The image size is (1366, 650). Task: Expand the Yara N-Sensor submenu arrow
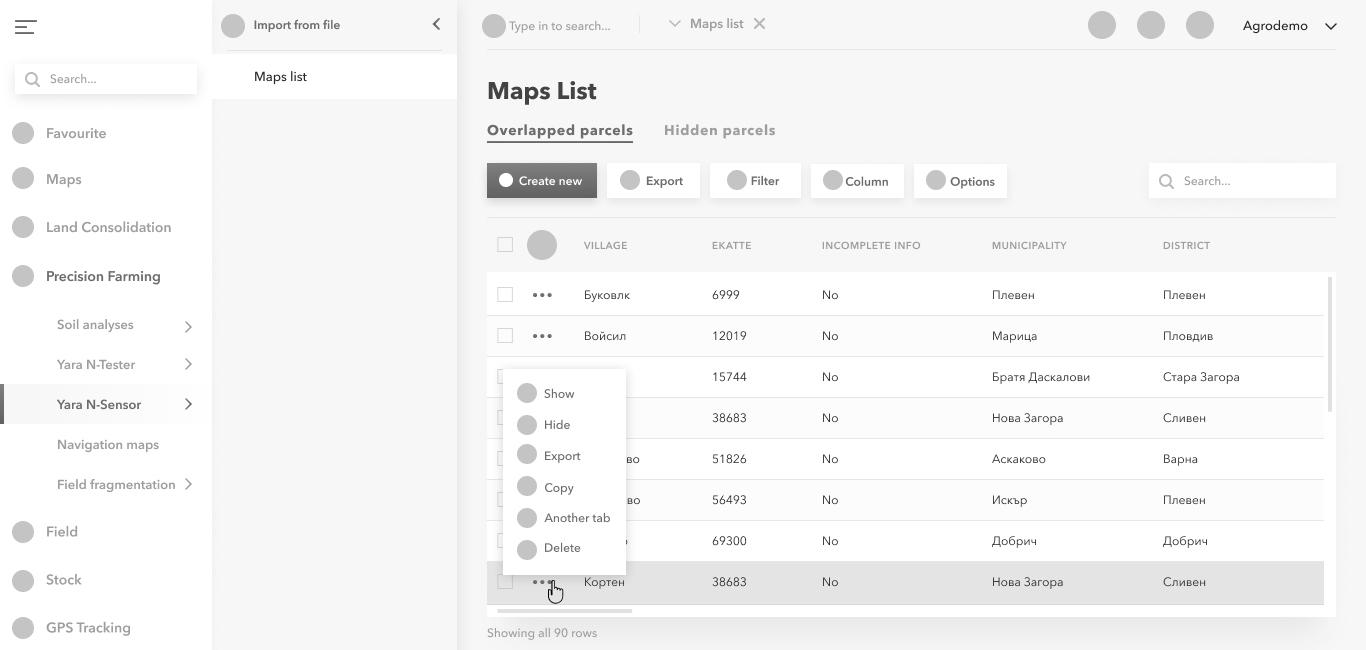188,405
